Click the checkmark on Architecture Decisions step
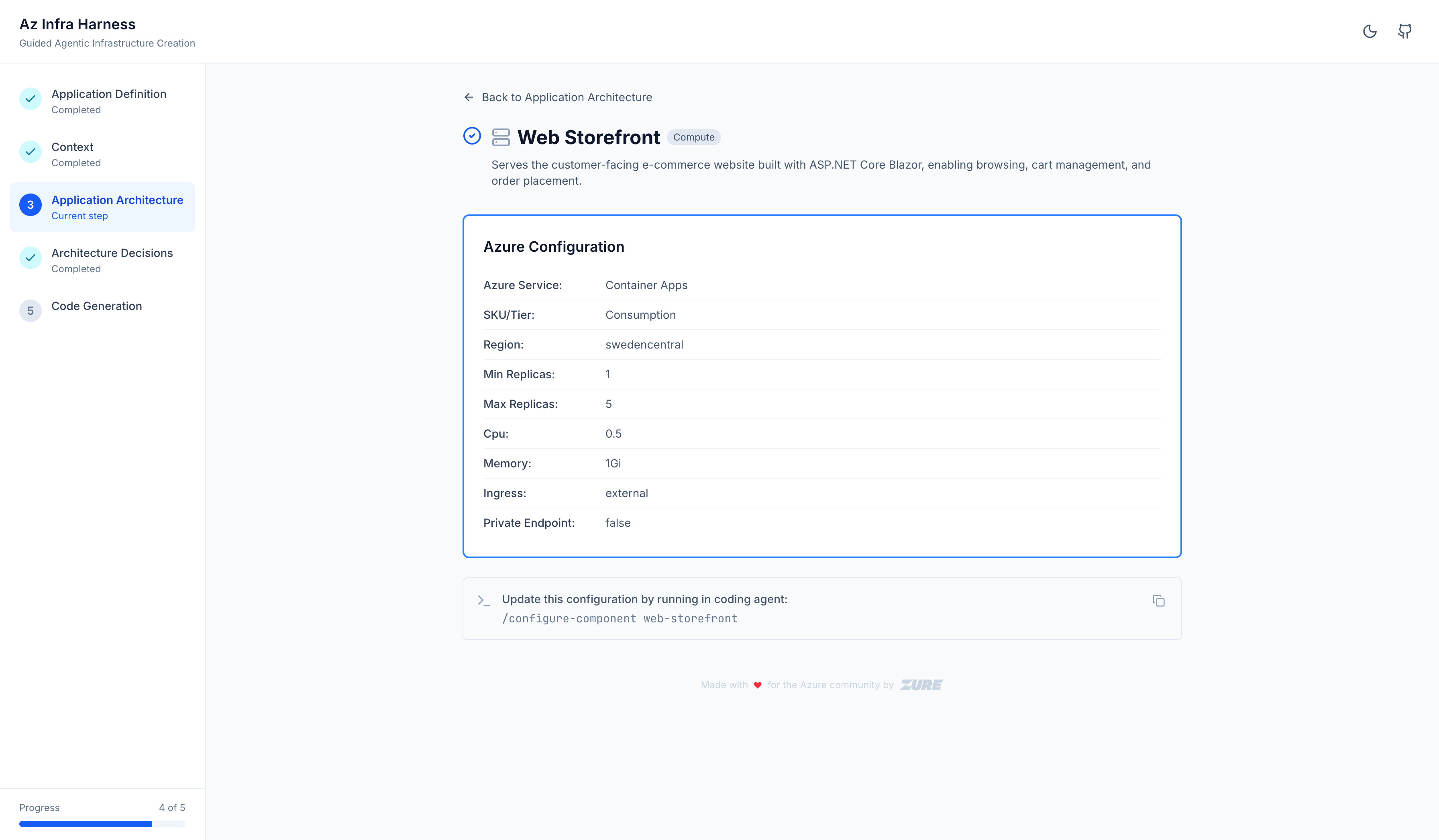Image resolution: width=1439 pixels, height=840 pixels. click(x=30, y=258)
